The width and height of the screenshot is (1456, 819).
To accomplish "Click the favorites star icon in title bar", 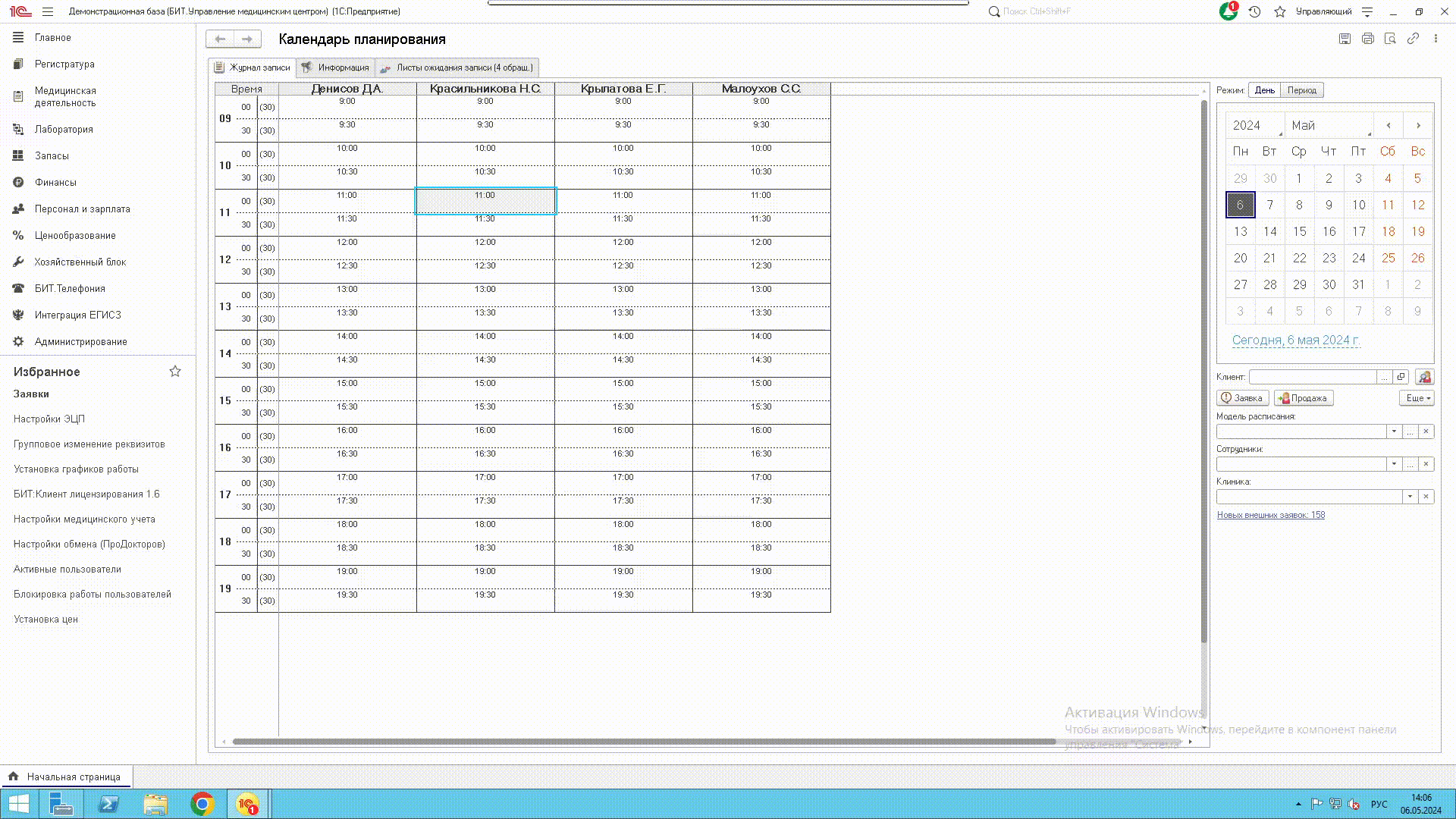I will point(1280,11).
